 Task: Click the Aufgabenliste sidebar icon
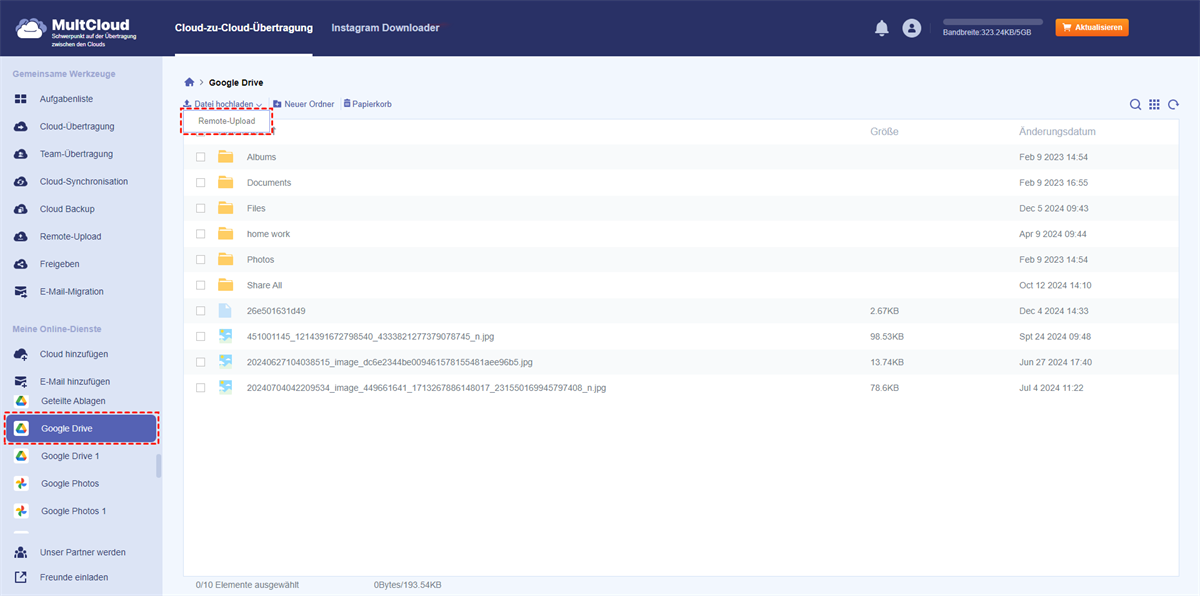point(21,99)
